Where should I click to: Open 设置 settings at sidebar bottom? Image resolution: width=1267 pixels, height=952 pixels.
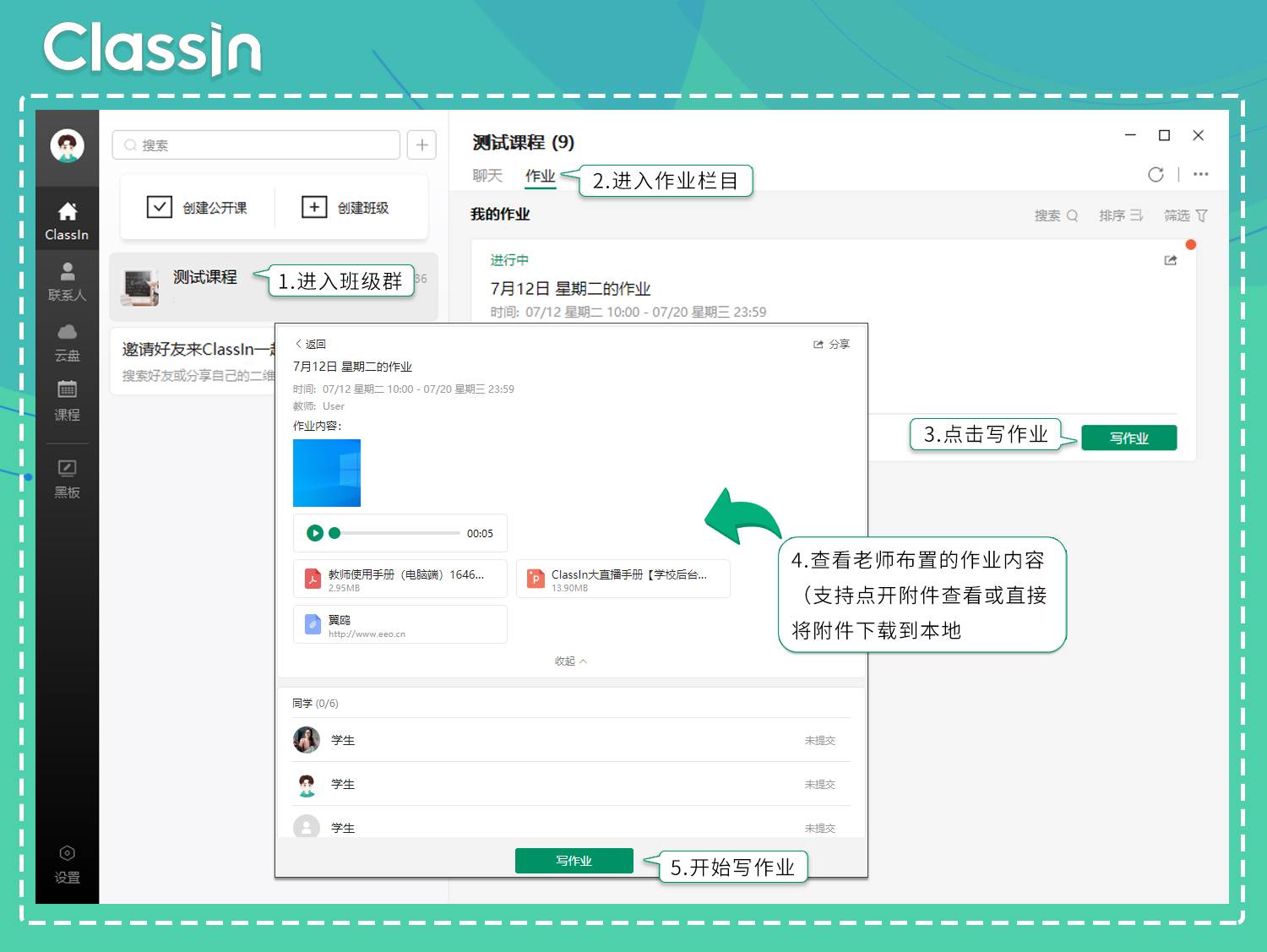click(67, 865)
